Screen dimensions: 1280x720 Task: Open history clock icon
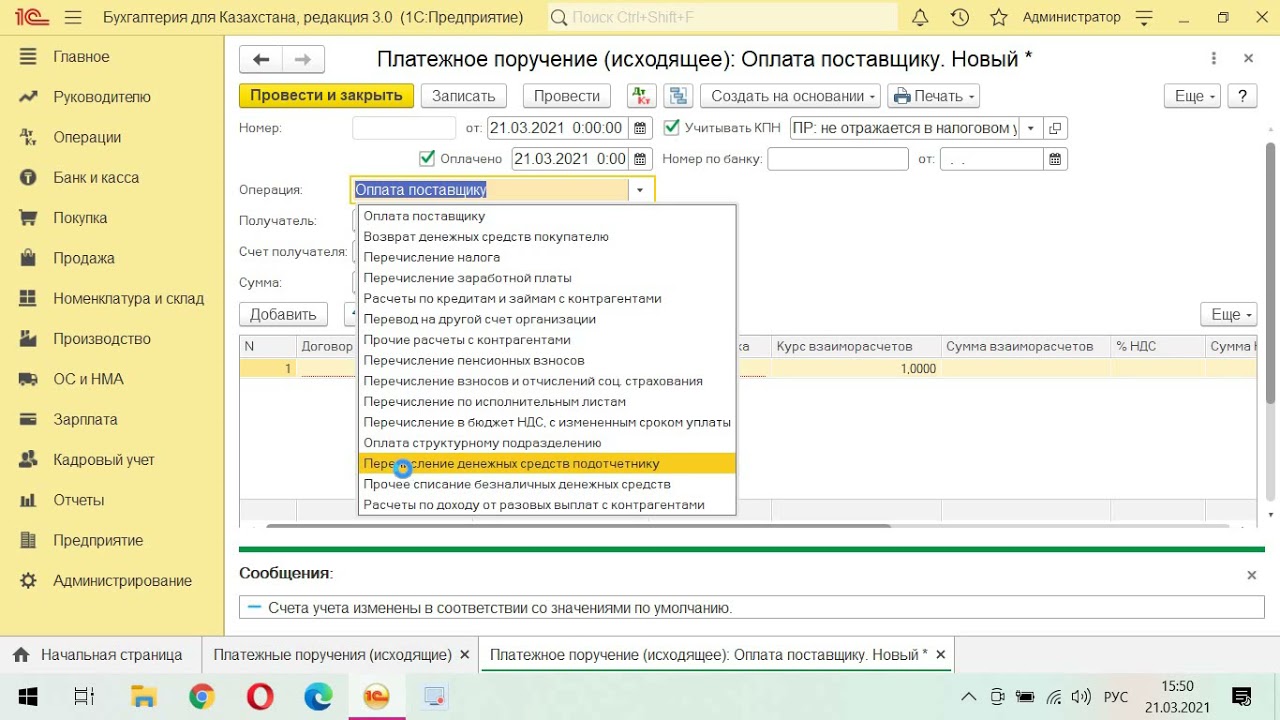[x=959, y=18]
